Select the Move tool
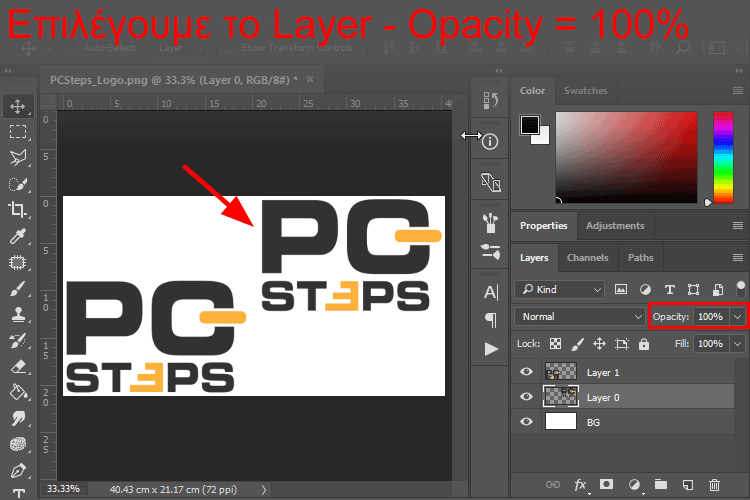 pyautogui.click(x=18, y=106)
